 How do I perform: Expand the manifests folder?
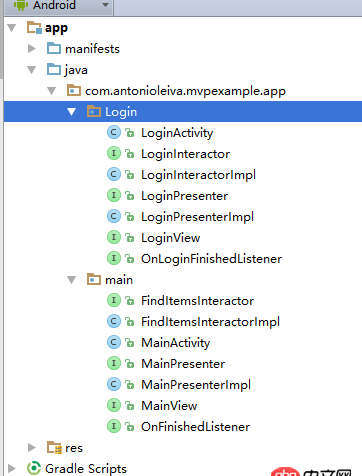tap(32, 49)
